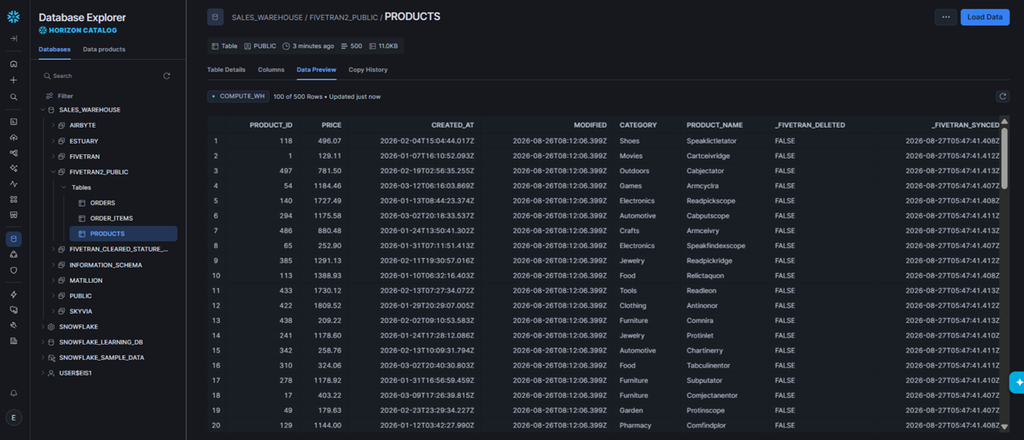Collapse the FIVETRAN2_PUBLIC schema

tap(54, 172)
